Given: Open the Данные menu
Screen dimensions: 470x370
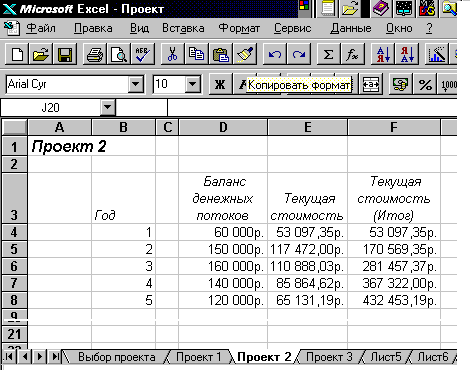Looking at the screenshot, I should tap(351, 28).
